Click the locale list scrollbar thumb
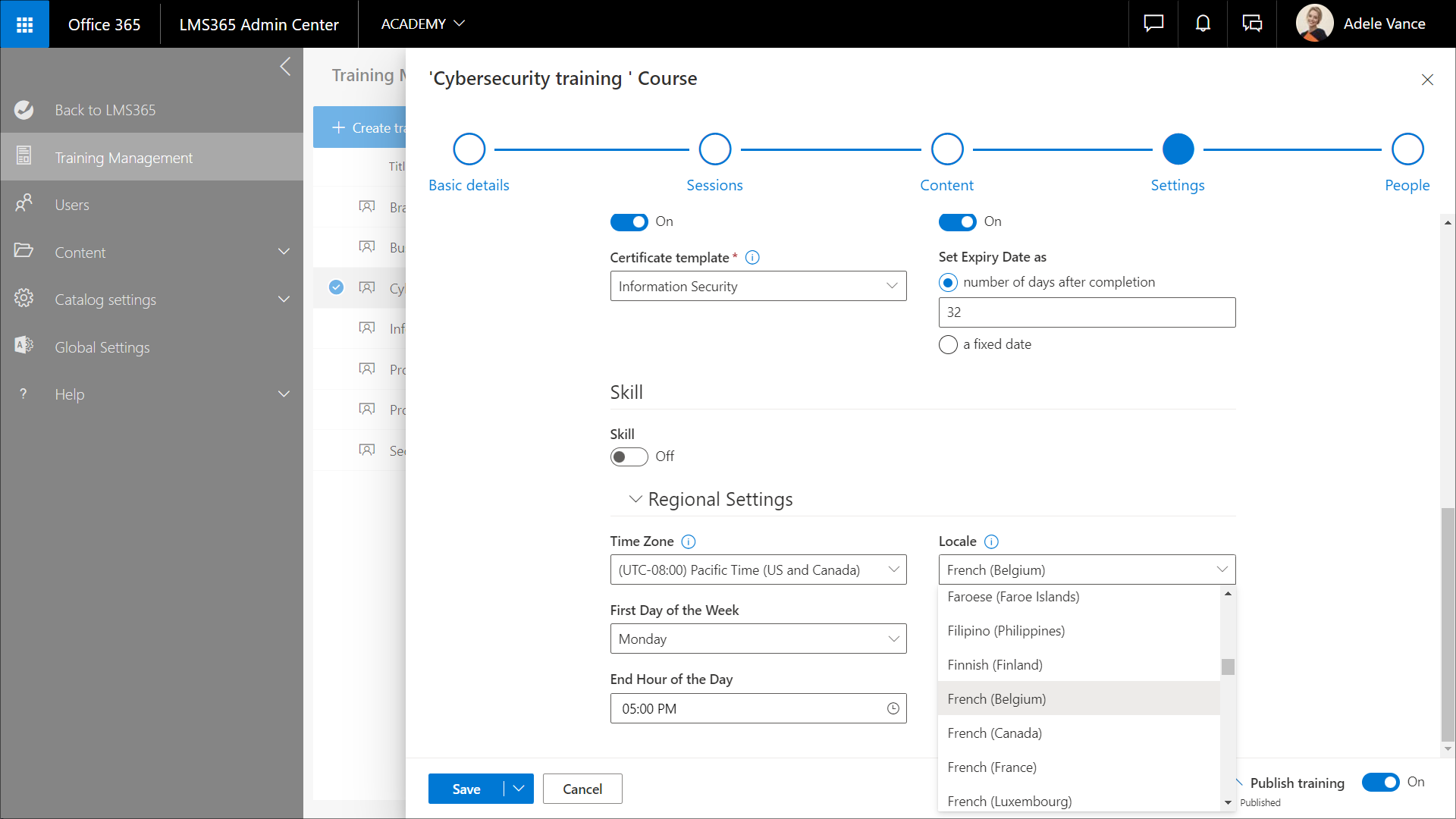1456x819 pixels. click(1228, 667)
